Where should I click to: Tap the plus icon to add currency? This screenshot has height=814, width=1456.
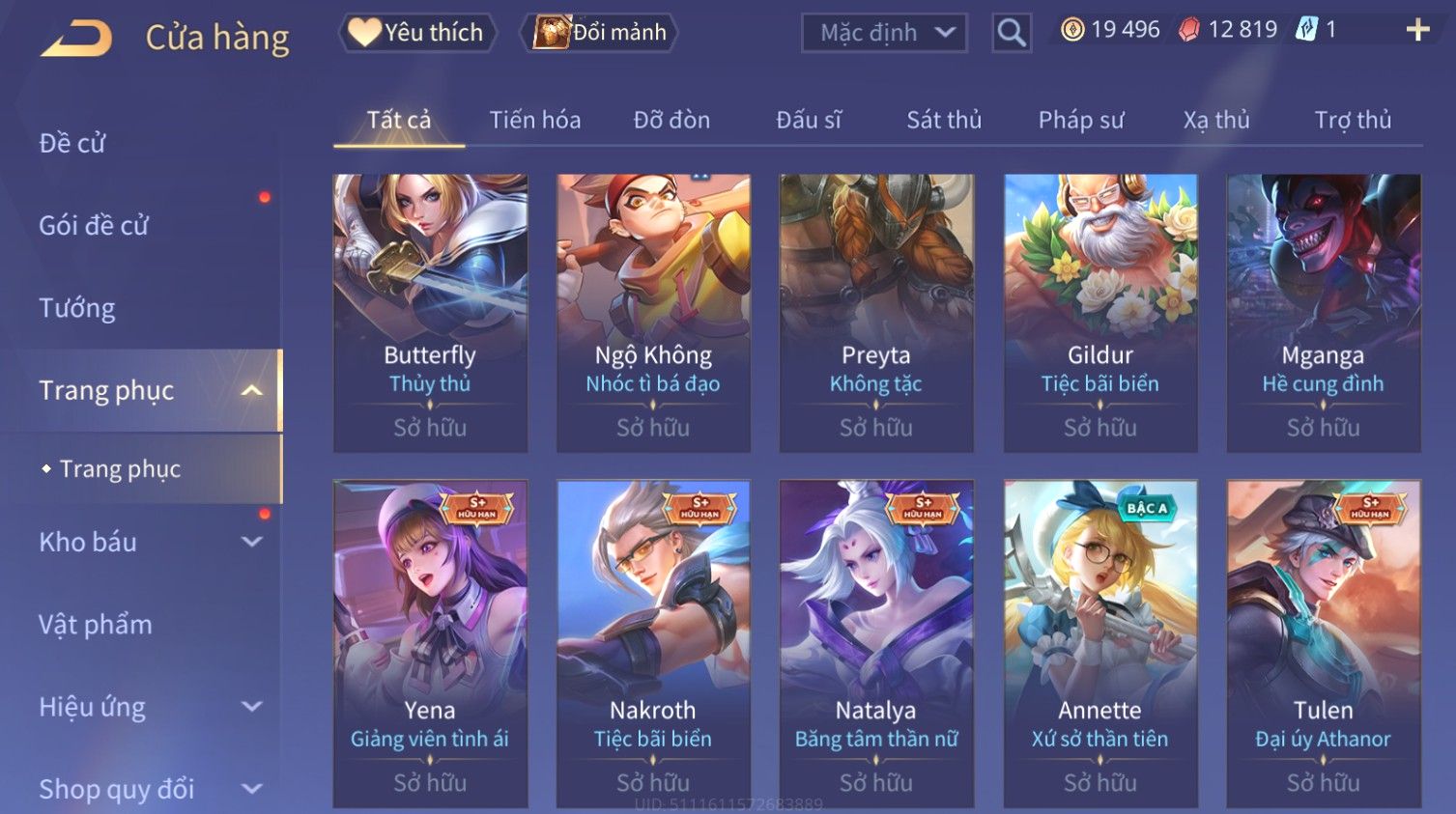tap(1417, 30)
